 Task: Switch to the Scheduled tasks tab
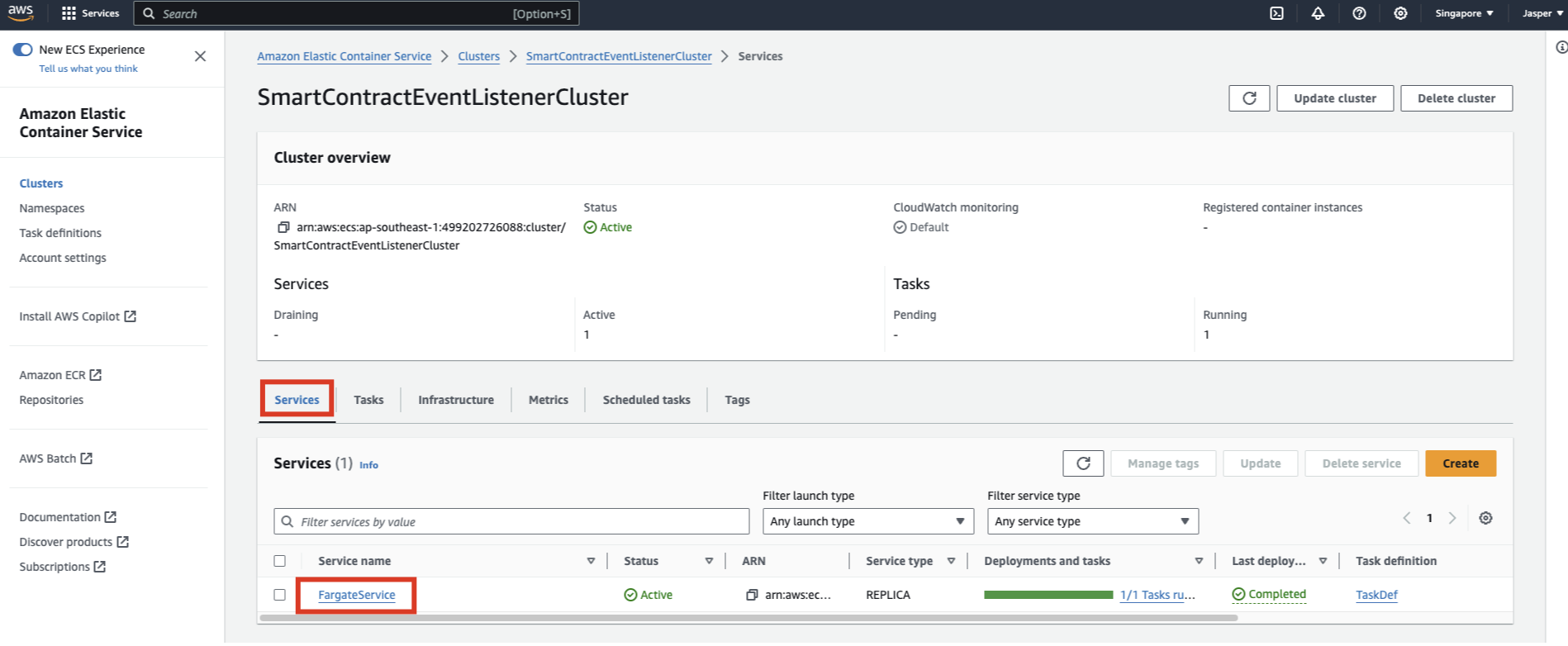[646, 400]
